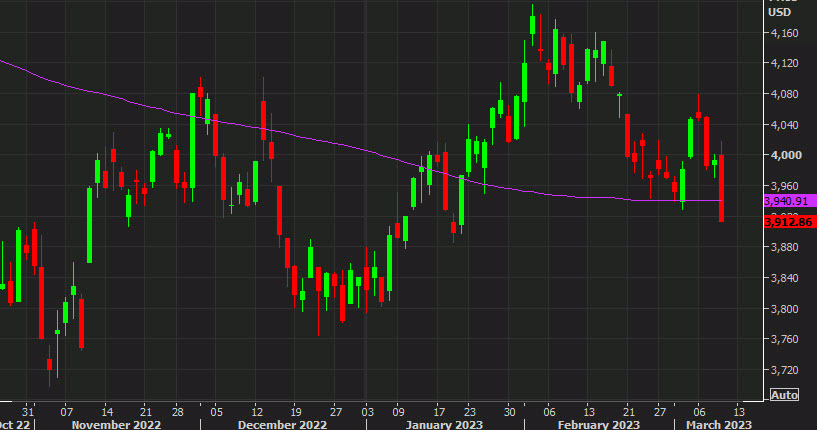This screenshot has height=430, width=817.
Task: Click the 03 date tick label
Action: 368,412
